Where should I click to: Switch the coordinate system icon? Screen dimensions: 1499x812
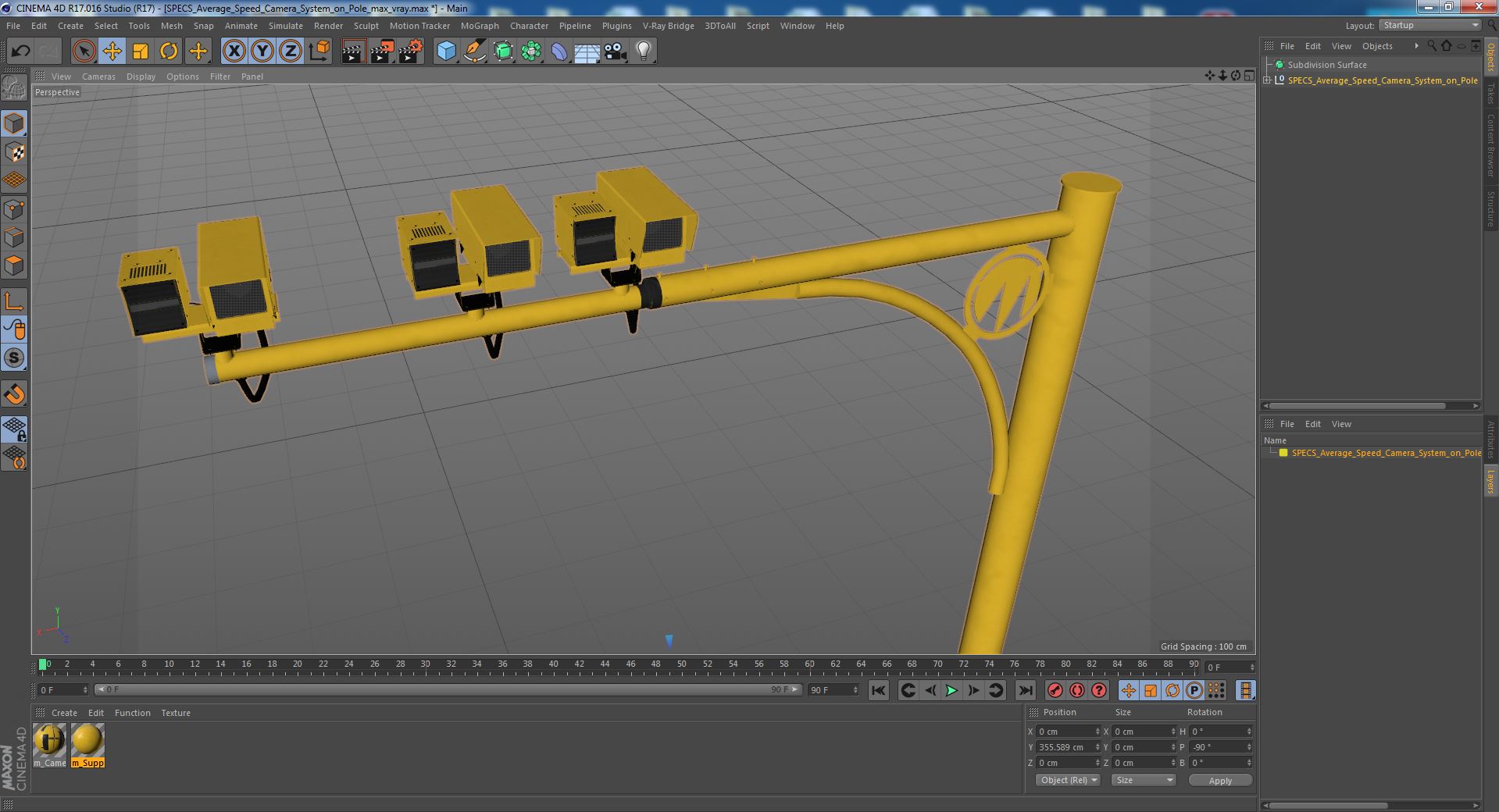pyautogui.click(x=319, y=52)
